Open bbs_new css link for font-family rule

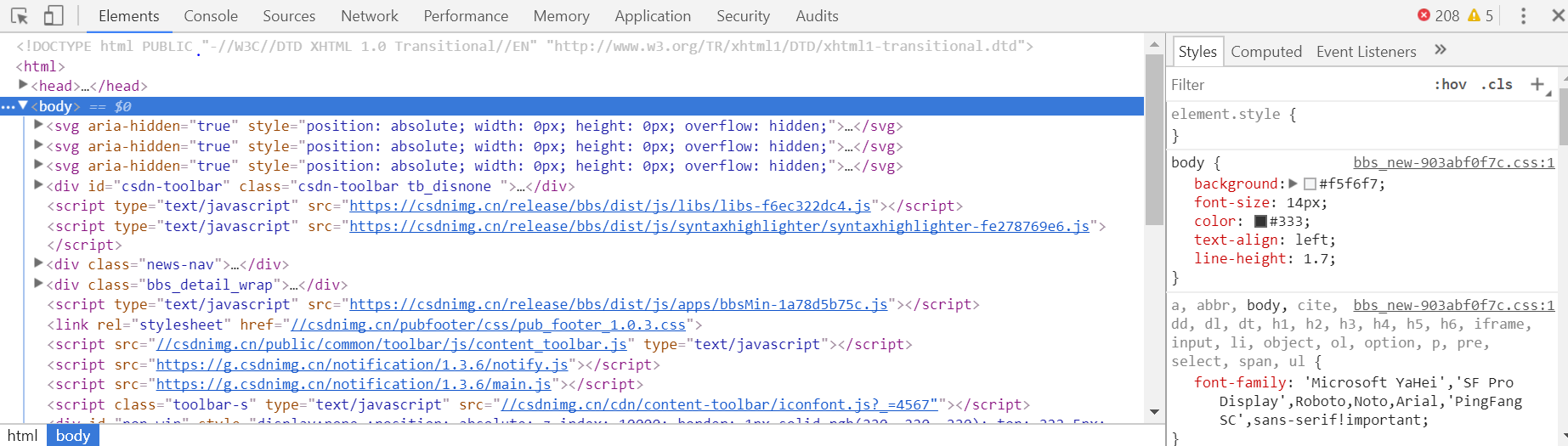[x=1454, y=305]
